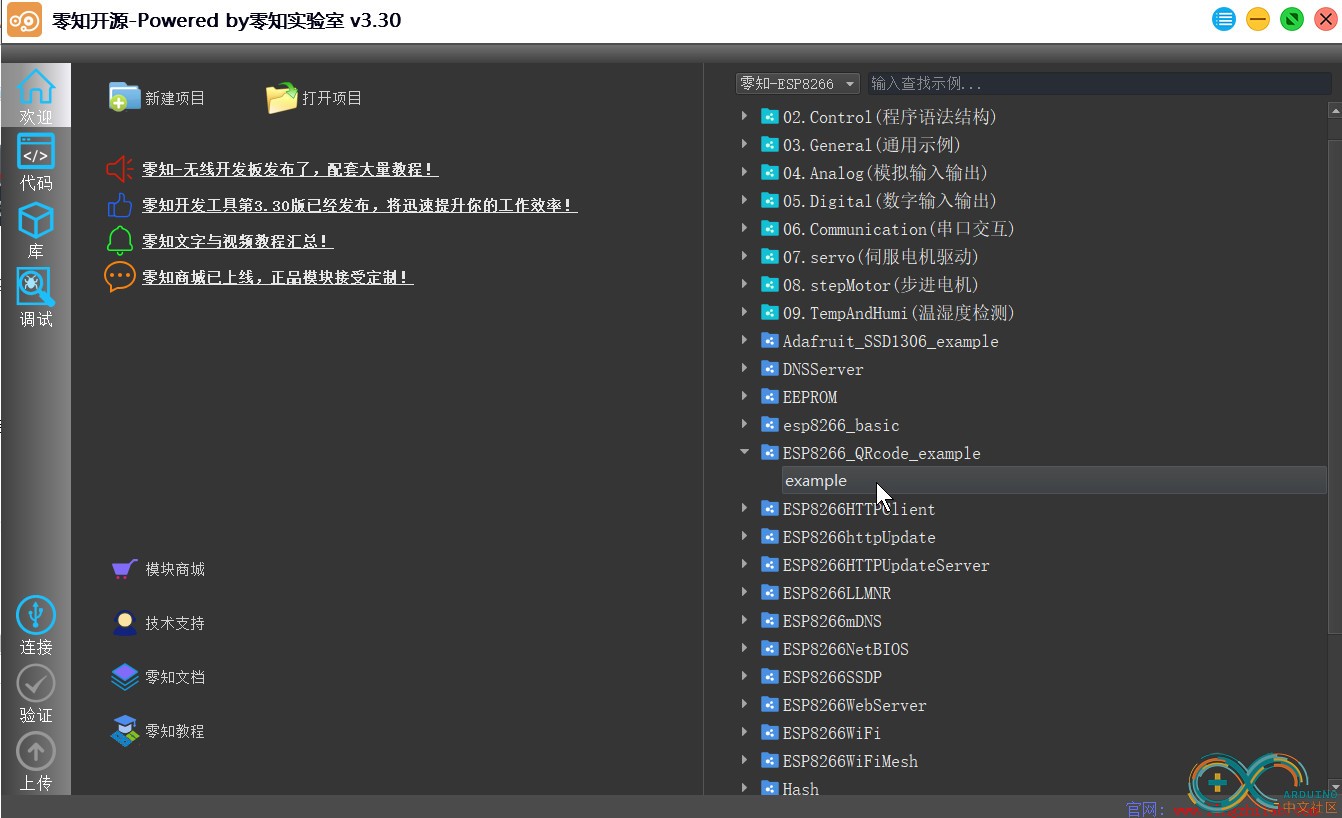Click the 模块商城 shopping cart icon
Image resolution: width=1342 pixels, height=818 pixels.
124,569
